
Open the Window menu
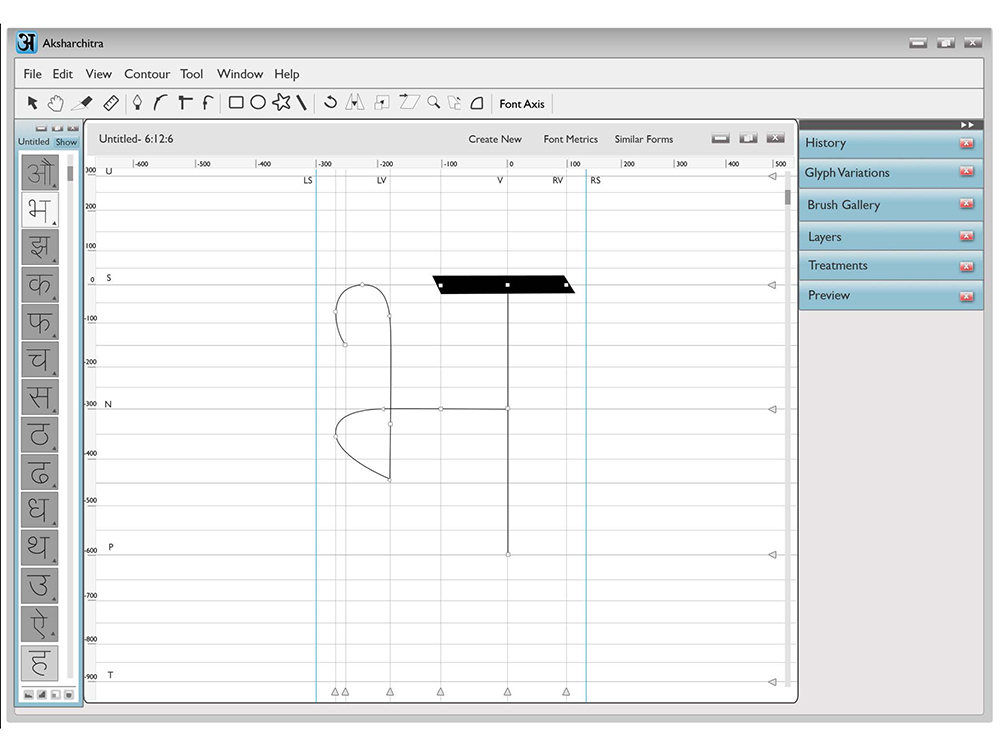240,74
